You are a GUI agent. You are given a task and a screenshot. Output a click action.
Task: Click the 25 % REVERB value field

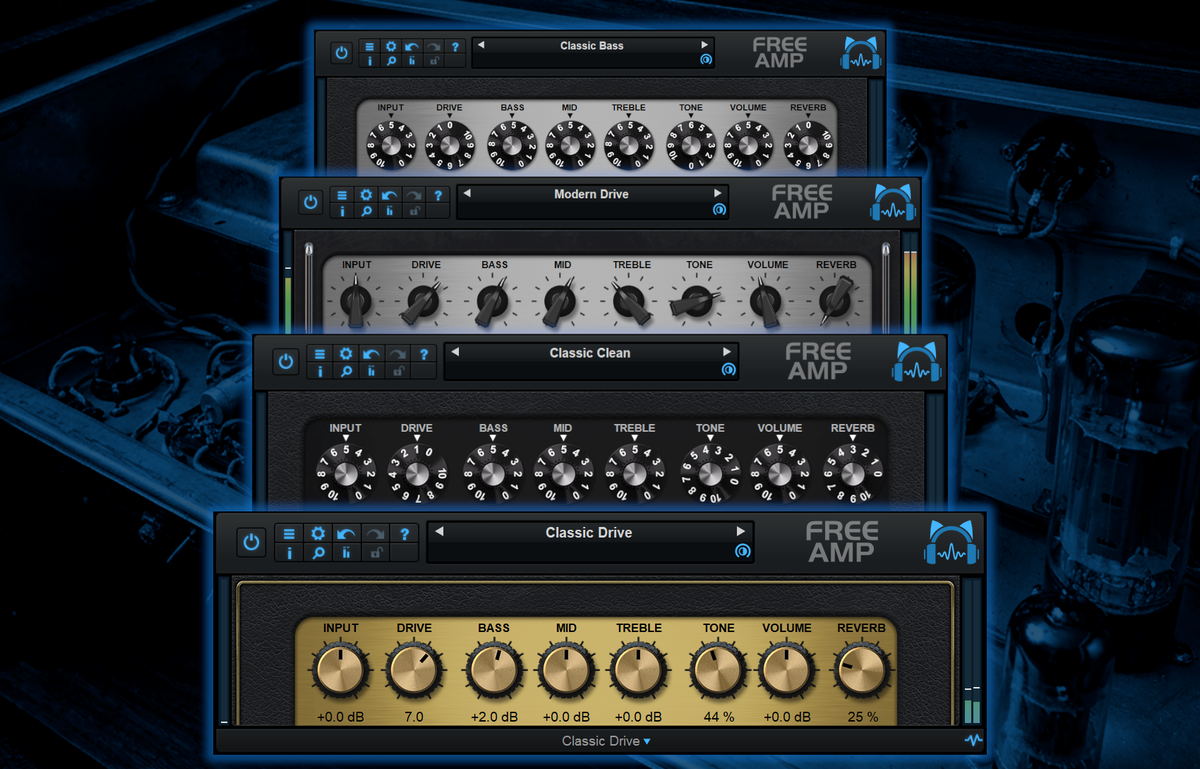[861, 717]
